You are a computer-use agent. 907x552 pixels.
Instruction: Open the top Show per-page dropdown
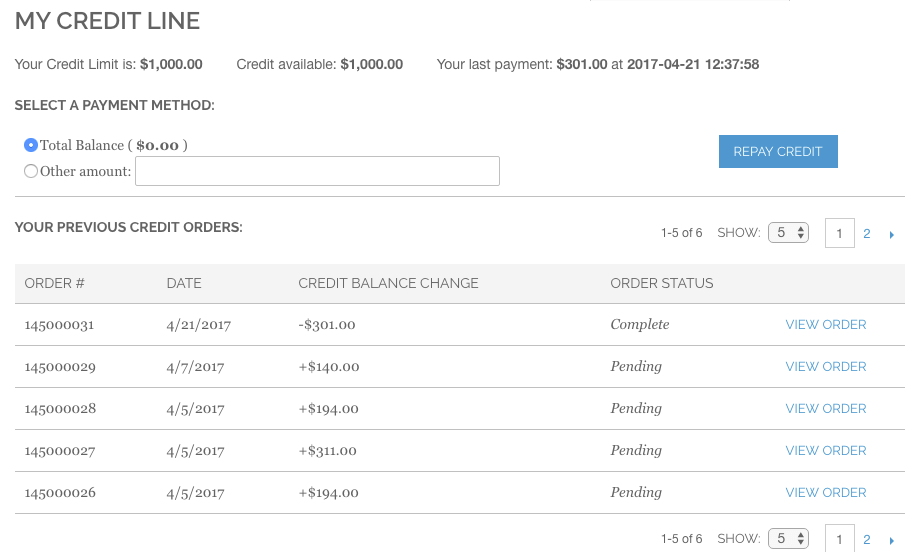pyautogui.click(x=788, y=233)
